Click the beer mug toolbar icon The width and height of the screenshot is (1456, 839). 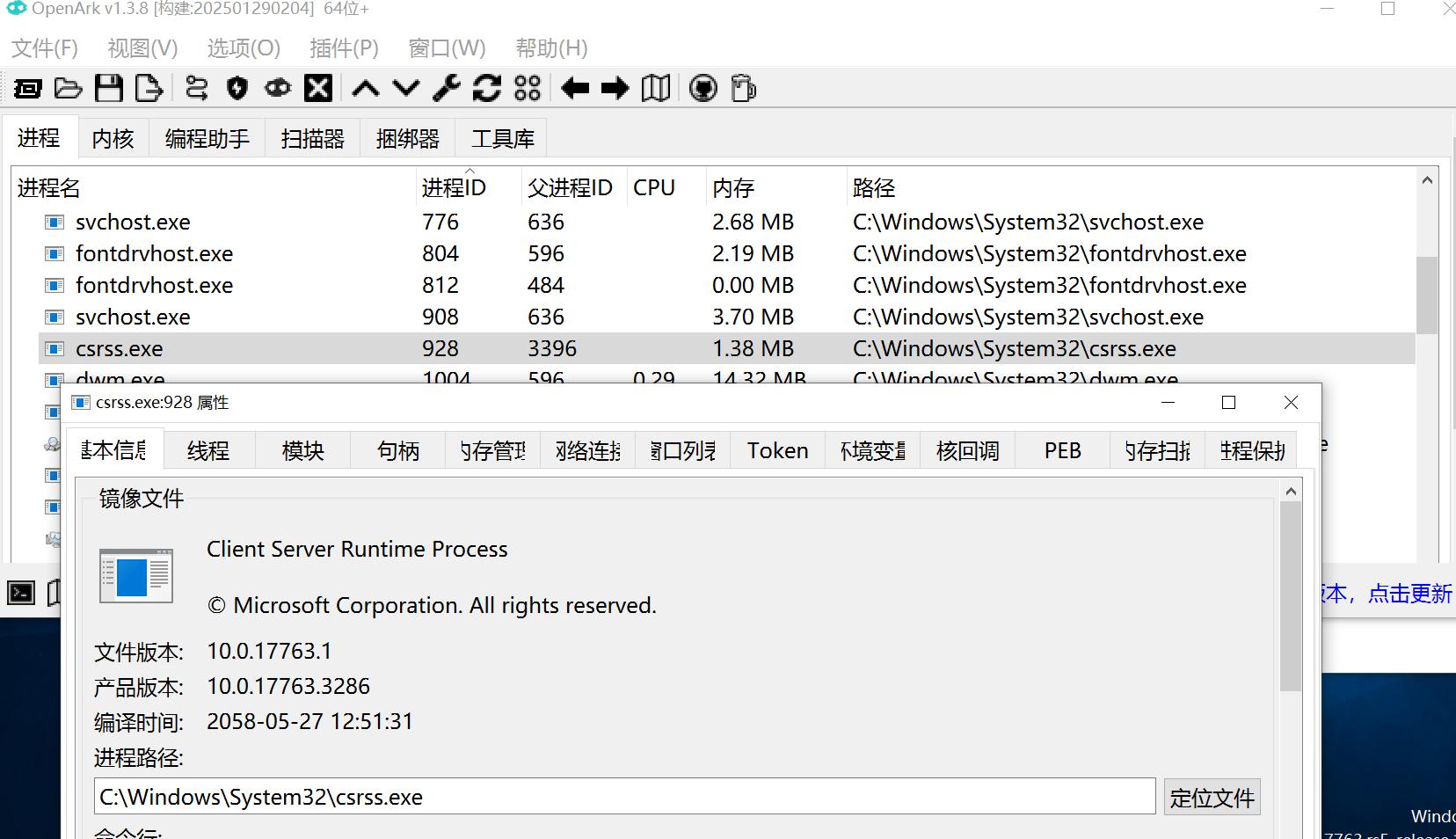click(x=743, y=88)
